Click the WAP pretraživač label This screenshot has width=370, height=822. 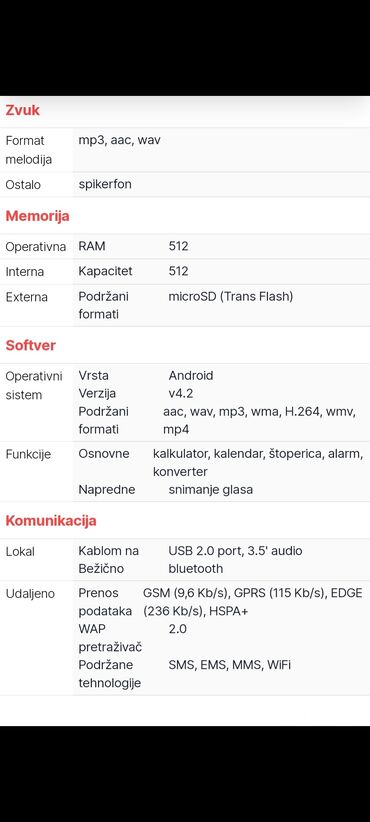110,638
